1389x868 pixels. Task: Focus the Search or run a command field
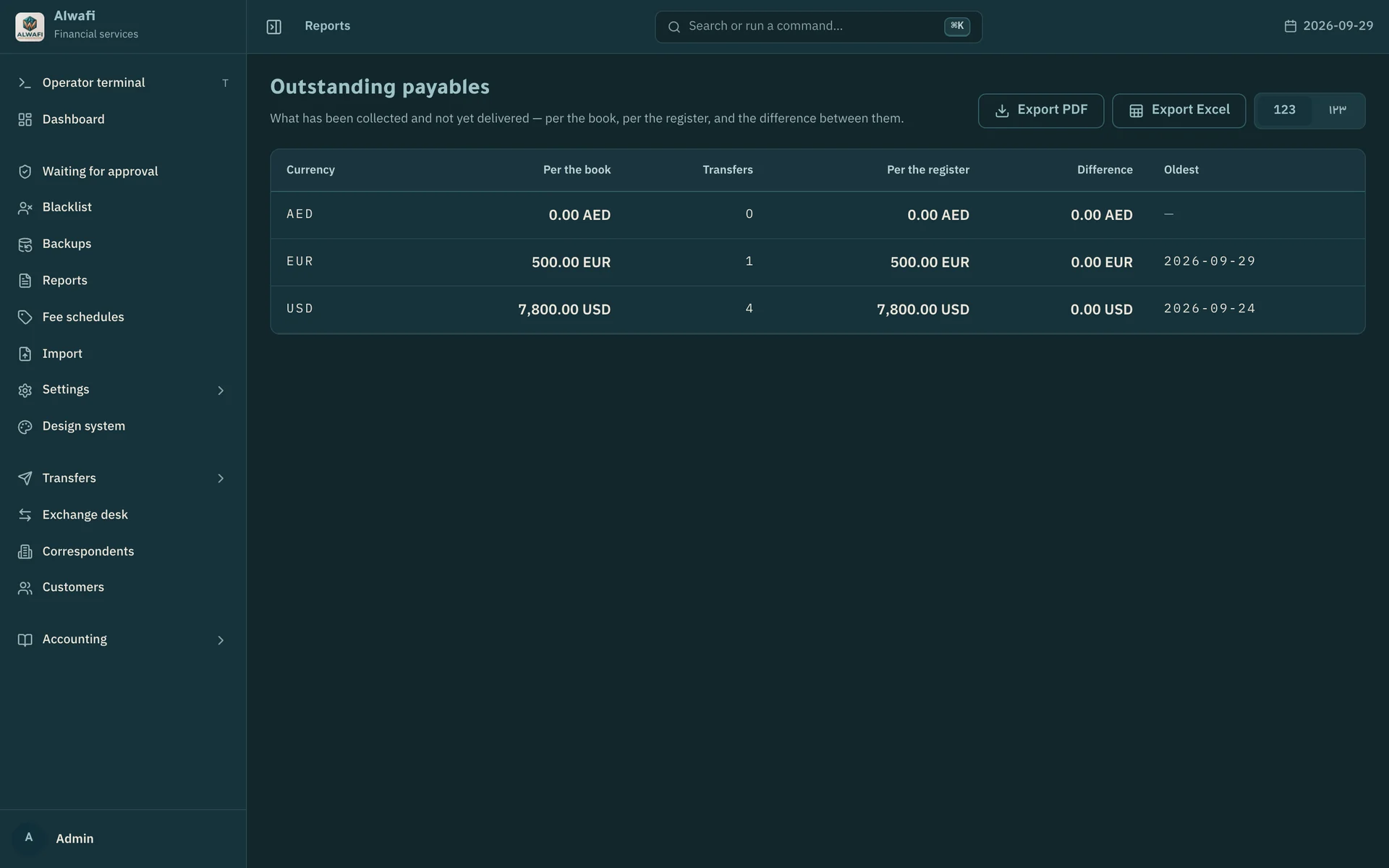click(818, 27)
